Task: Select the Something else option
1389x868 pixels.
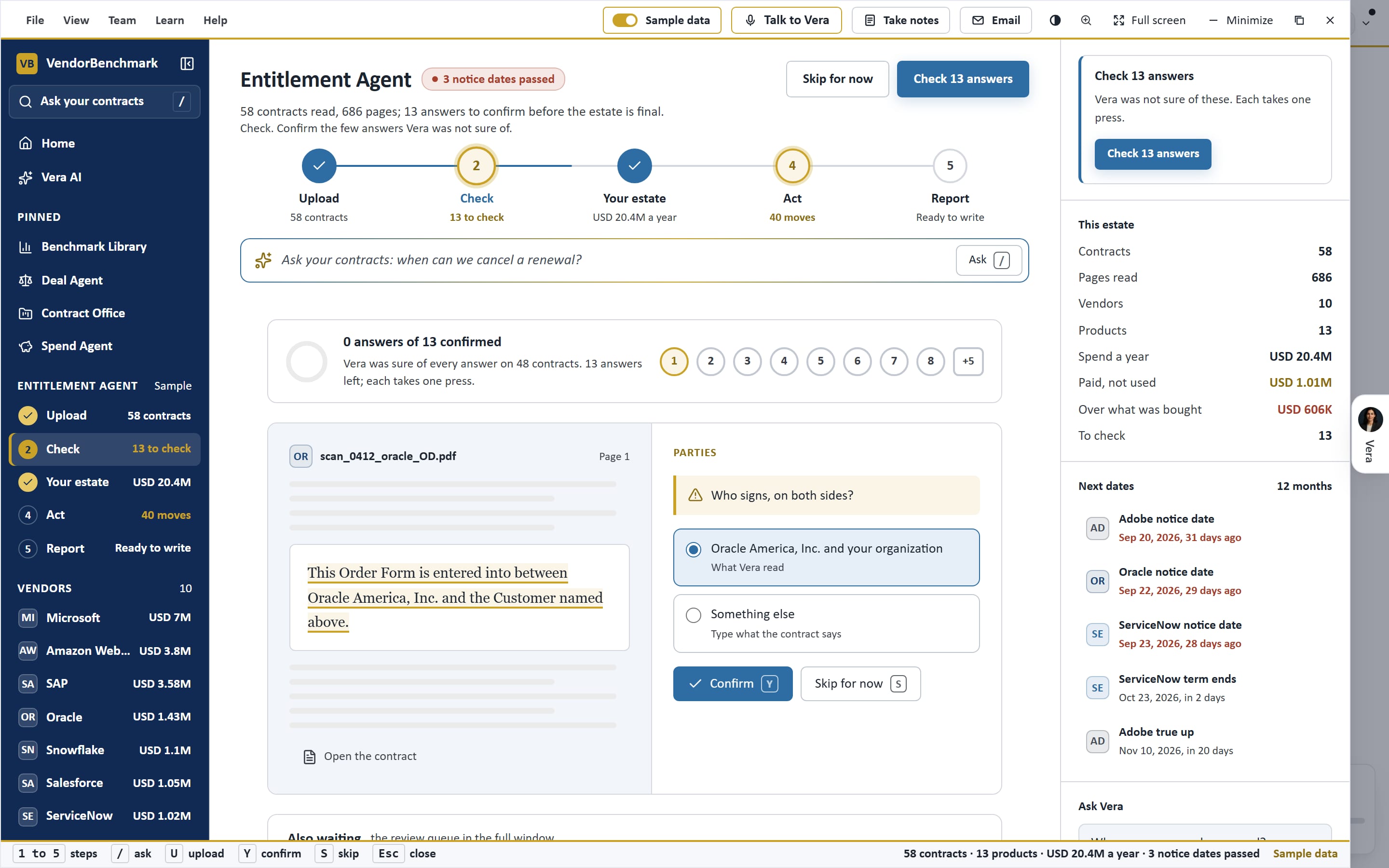Action: point(826,624)
